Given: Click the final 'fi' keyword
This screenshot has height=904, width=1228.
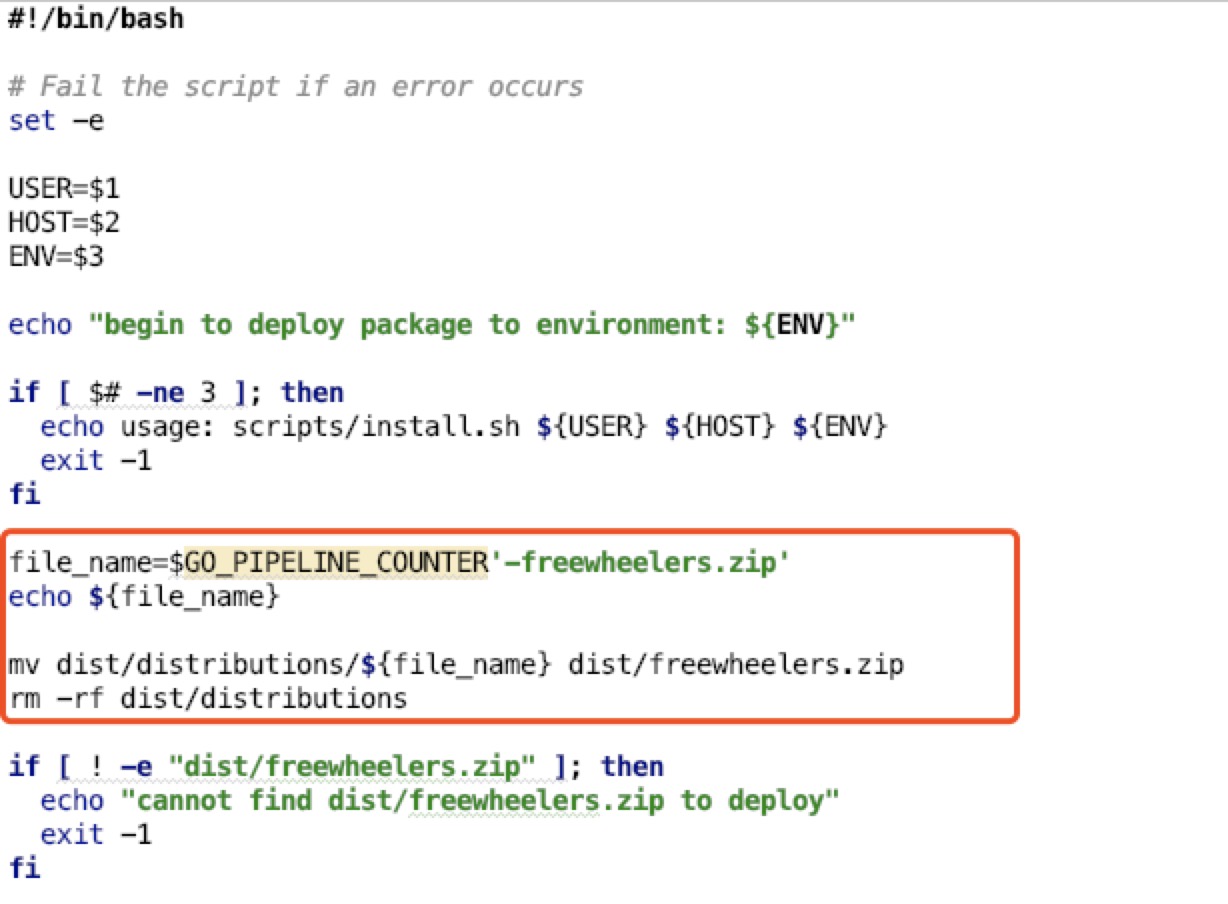Looking at the screenshot, I should pyautogui.click(x=24, y=868).
